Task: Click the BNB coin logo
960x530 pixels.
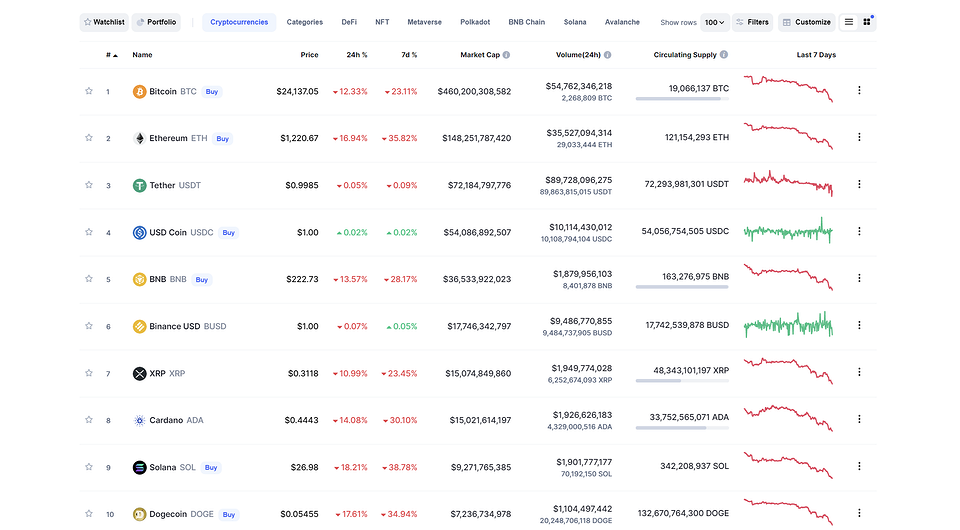Action: (140, 279)
